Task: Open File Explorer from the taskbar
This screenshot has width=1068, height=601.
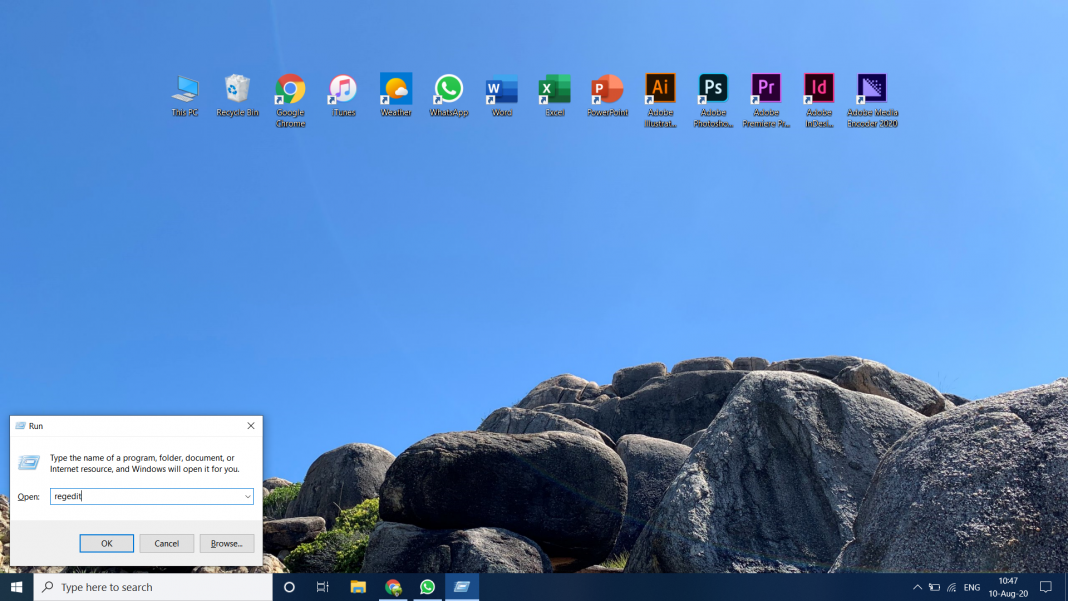Action: [x=357, y=587]
